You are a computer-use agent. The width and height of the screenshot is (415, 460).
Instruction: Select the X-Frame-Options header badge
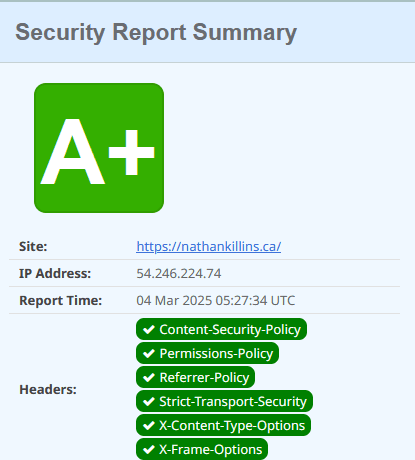202,449
